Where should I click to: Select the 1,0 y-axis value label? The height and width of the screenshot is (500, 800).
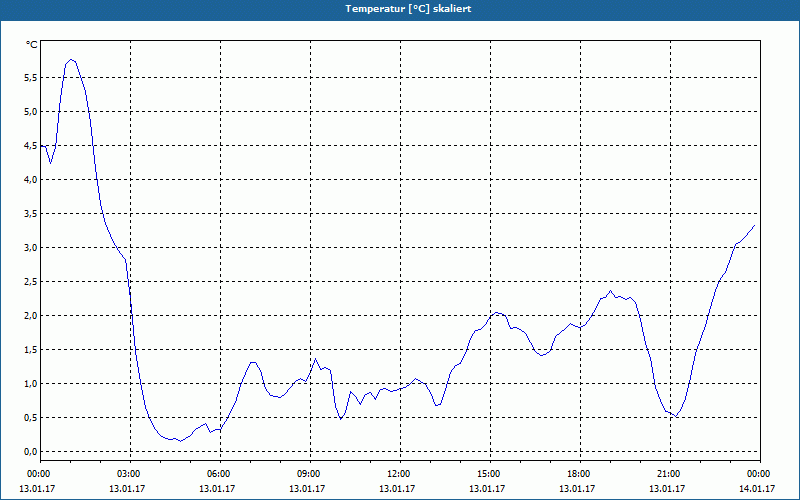[x=30, y=384]
